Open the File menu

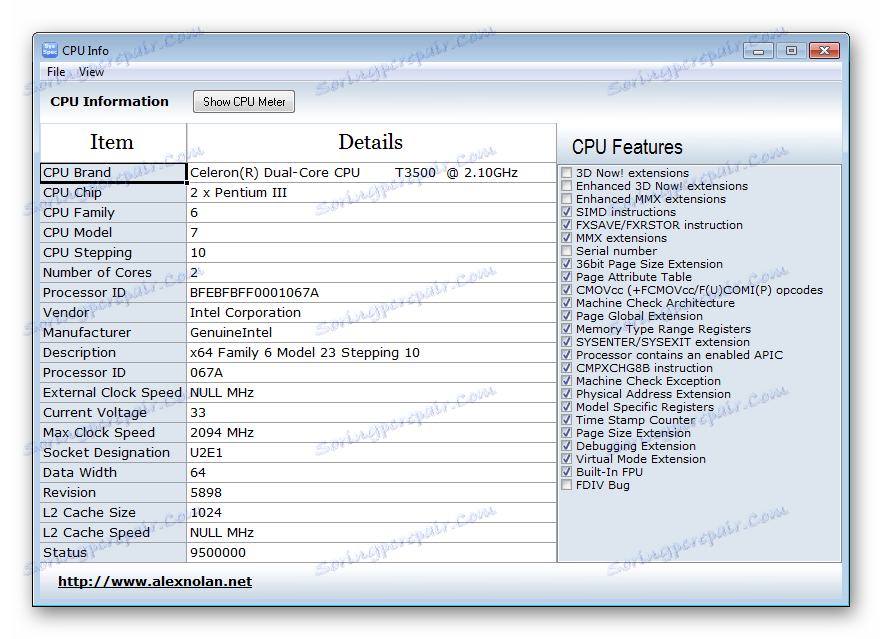(56, 71)
